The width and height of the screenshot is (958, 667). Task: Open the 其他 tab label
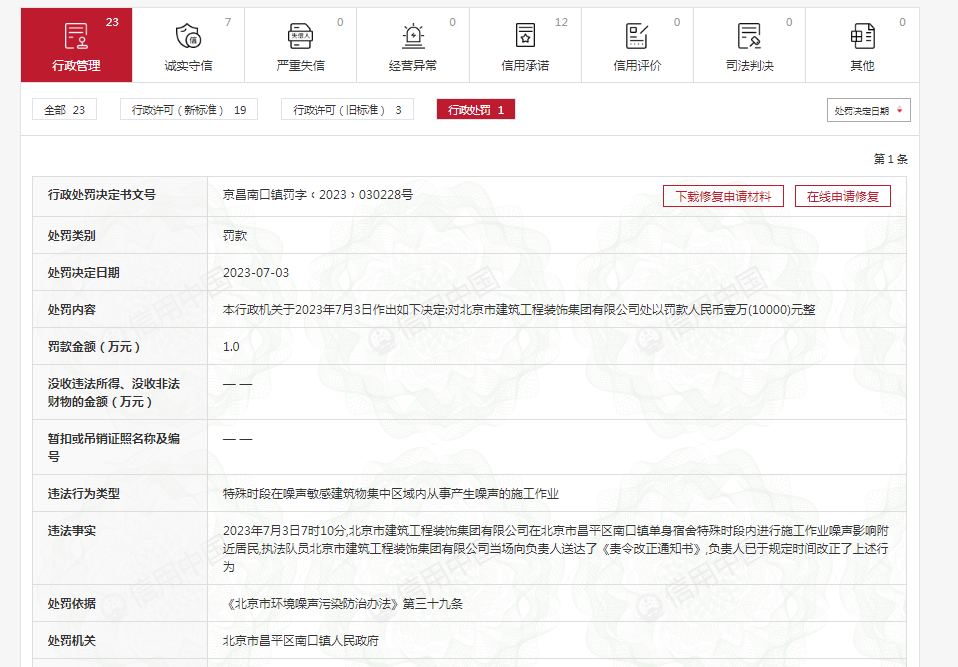[862, 65]
